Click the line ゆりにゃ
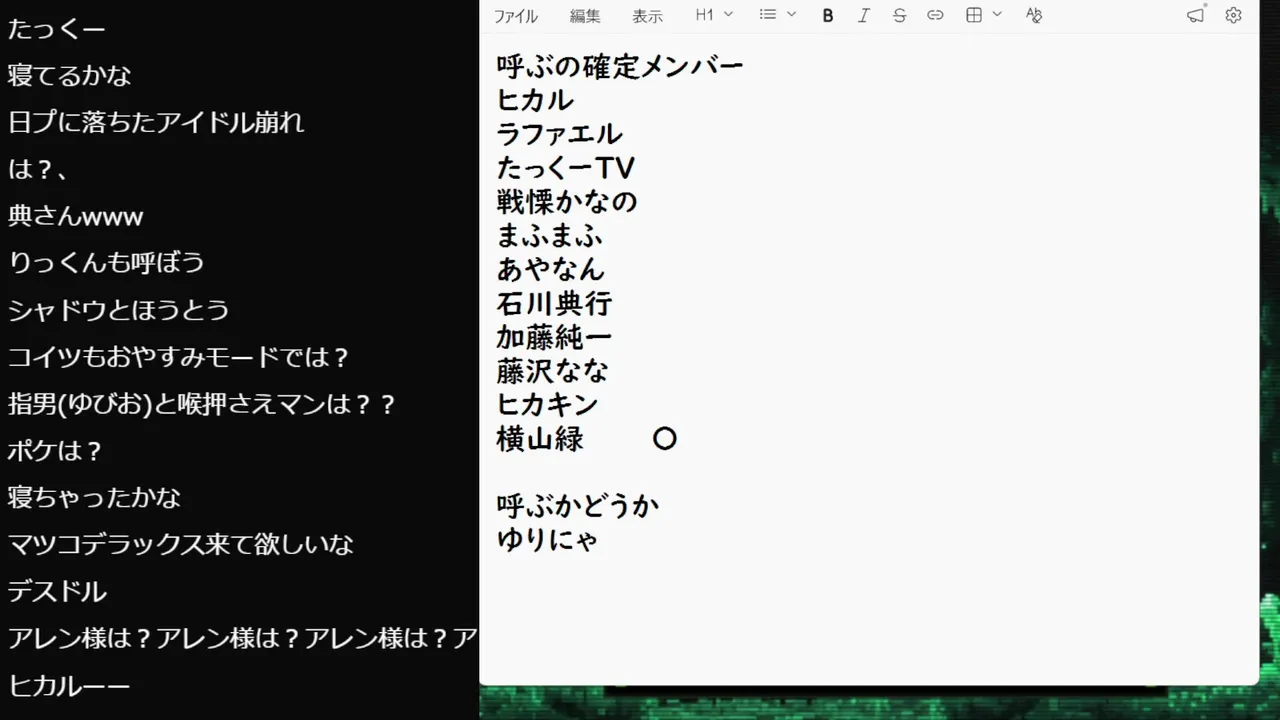Screen dimensions: 1280x720 547,540
